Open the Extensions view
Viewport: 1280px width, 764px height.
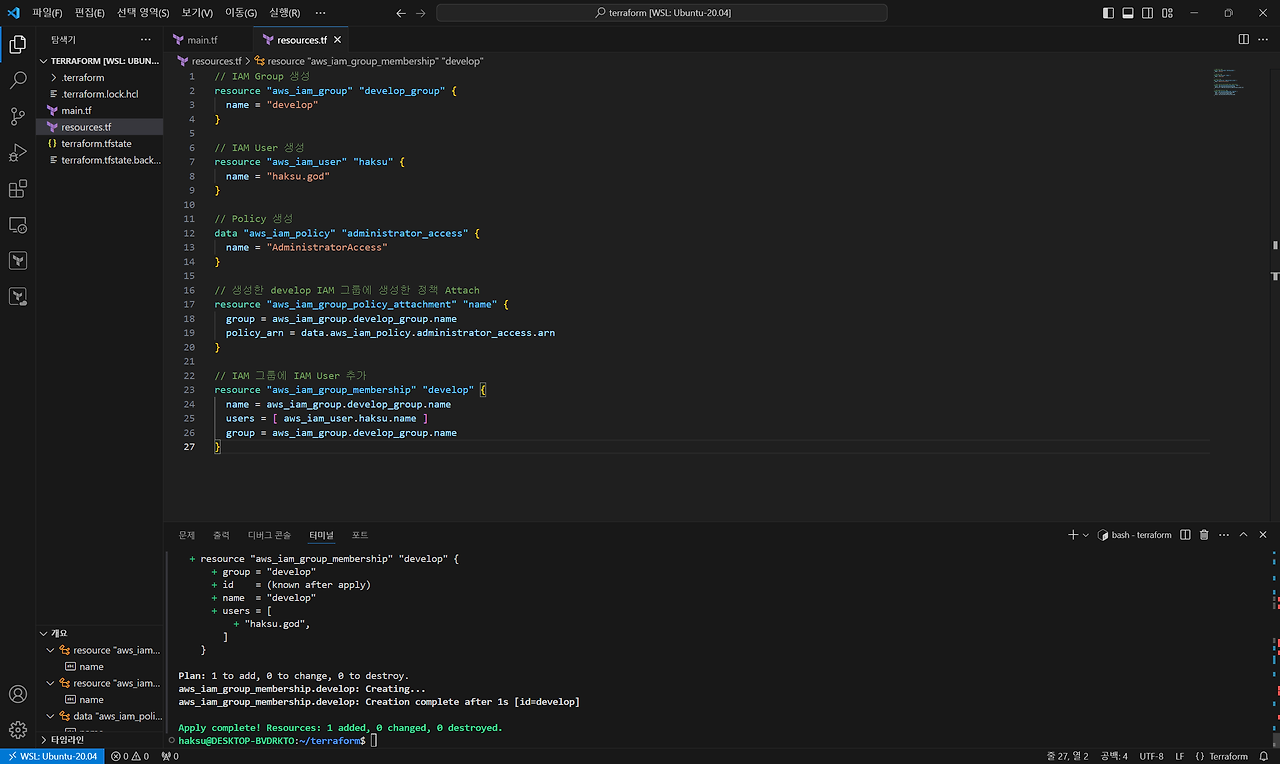[17, 189]
